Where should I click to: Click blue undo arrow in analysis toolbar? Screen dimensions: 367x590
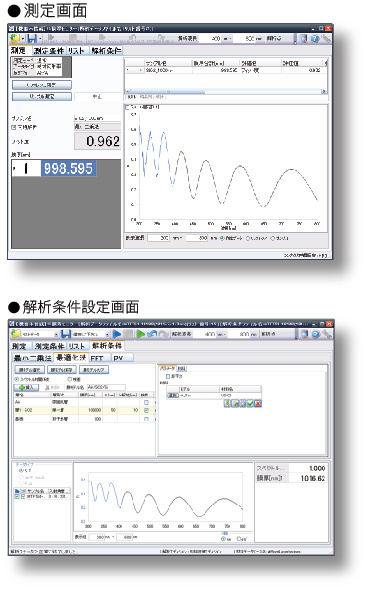pos(152,334)
